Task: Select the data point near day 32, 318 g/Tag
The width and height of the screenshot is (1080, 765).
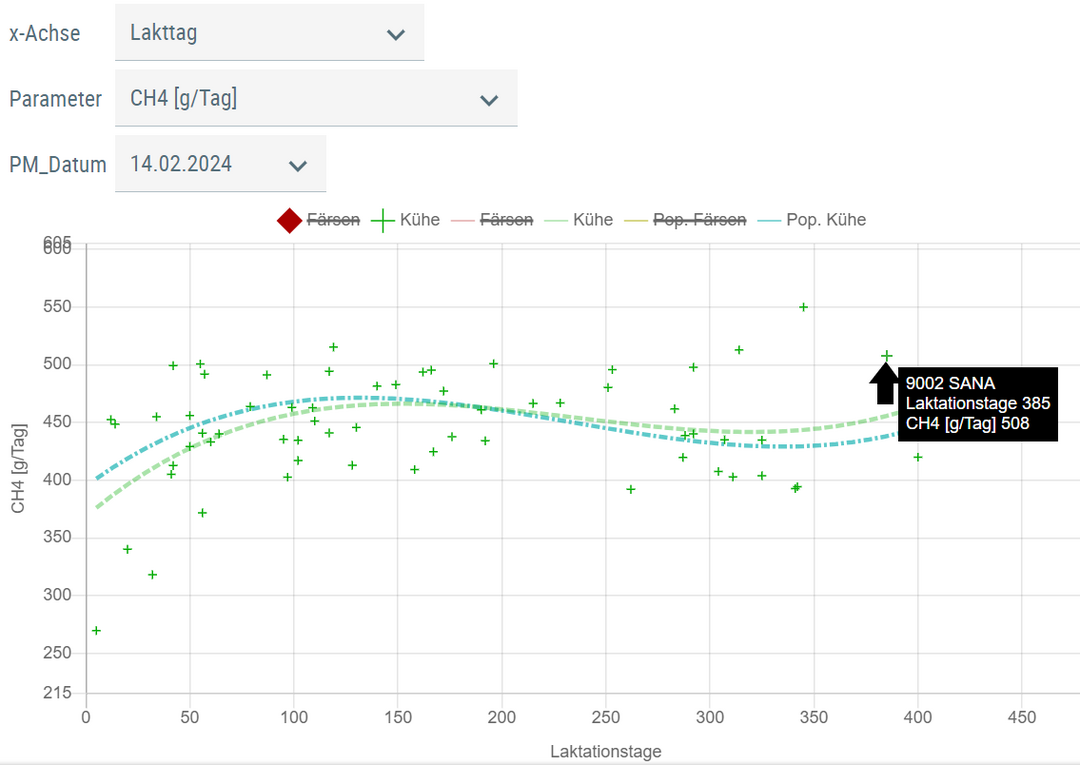Action: [152, 574]
